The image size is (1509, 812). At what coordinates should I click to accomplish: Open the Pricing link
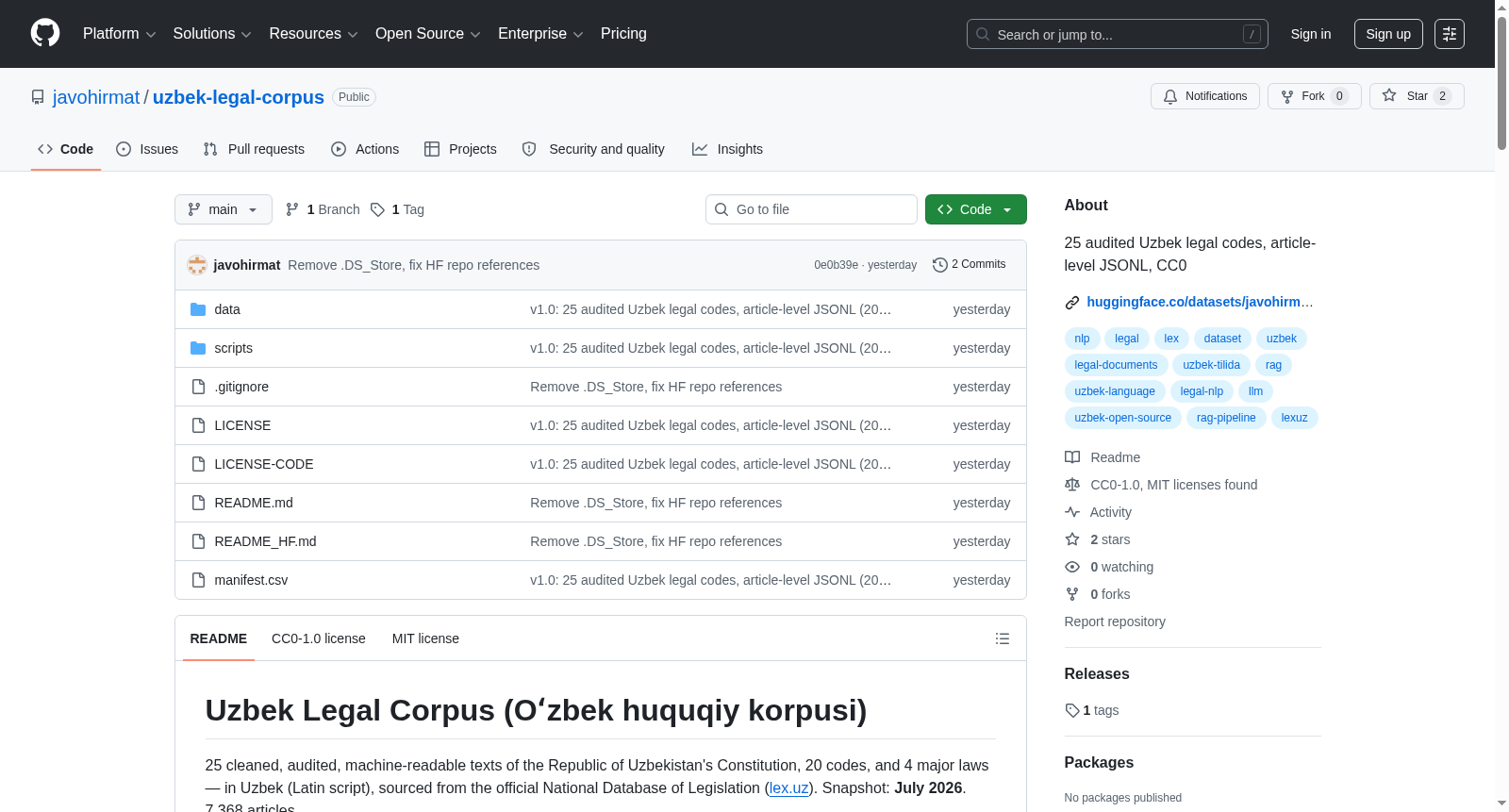point(623,34)
